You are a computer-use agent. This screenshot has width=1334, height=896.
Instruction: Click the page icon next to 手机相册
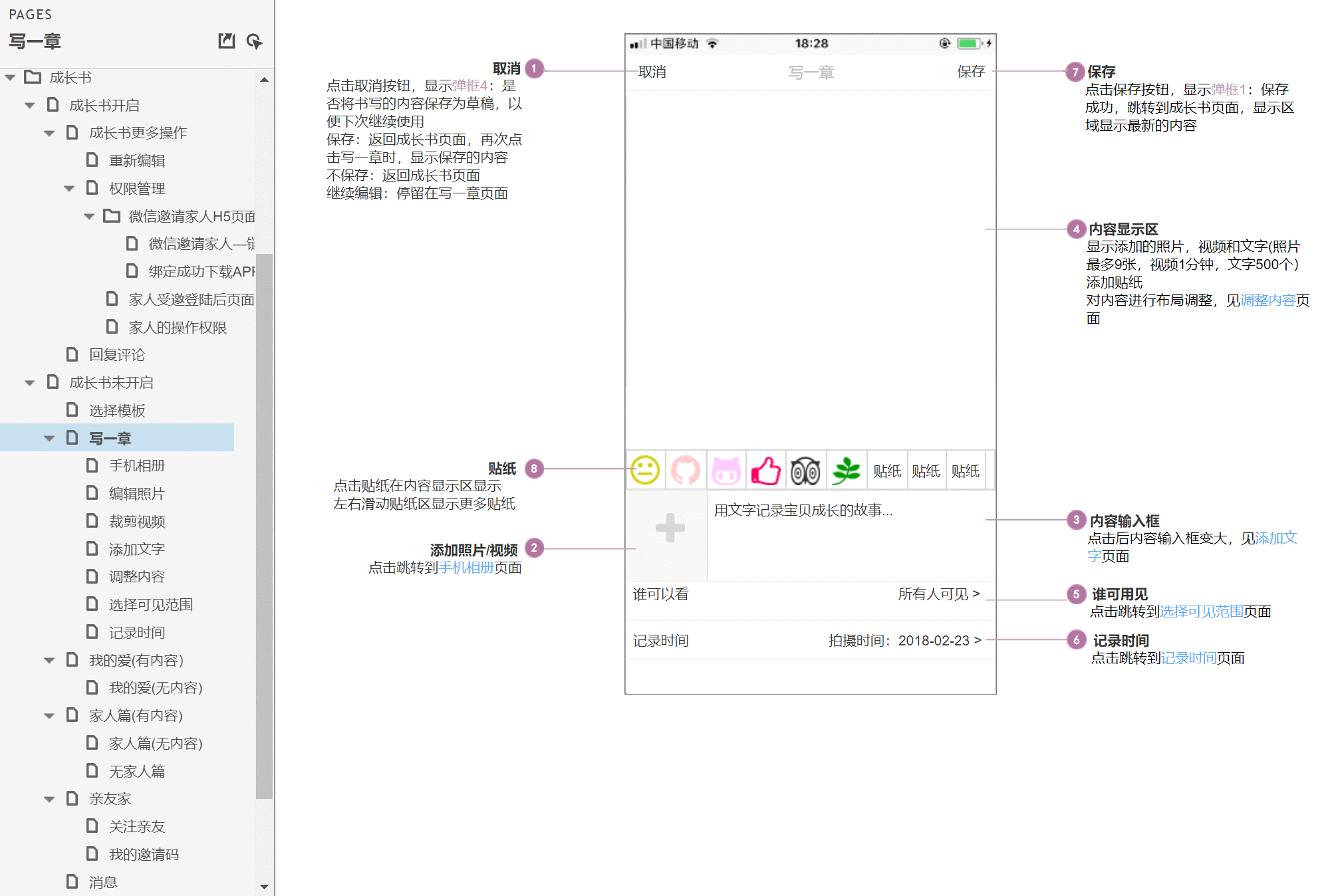click(x=92, y=465)
